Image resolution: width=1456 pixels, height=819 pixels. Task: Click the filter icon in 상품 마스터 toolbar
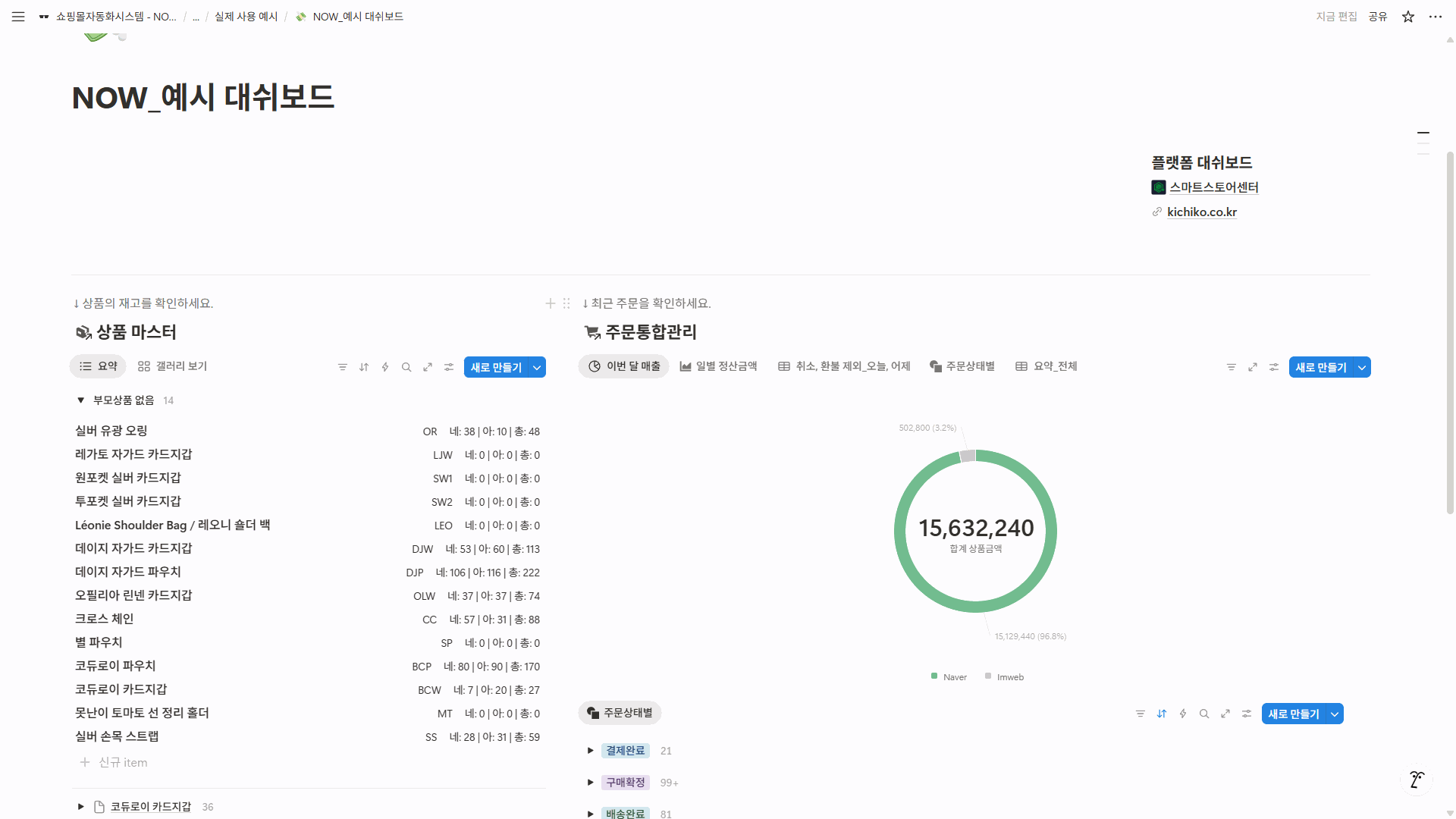[343, 367]
